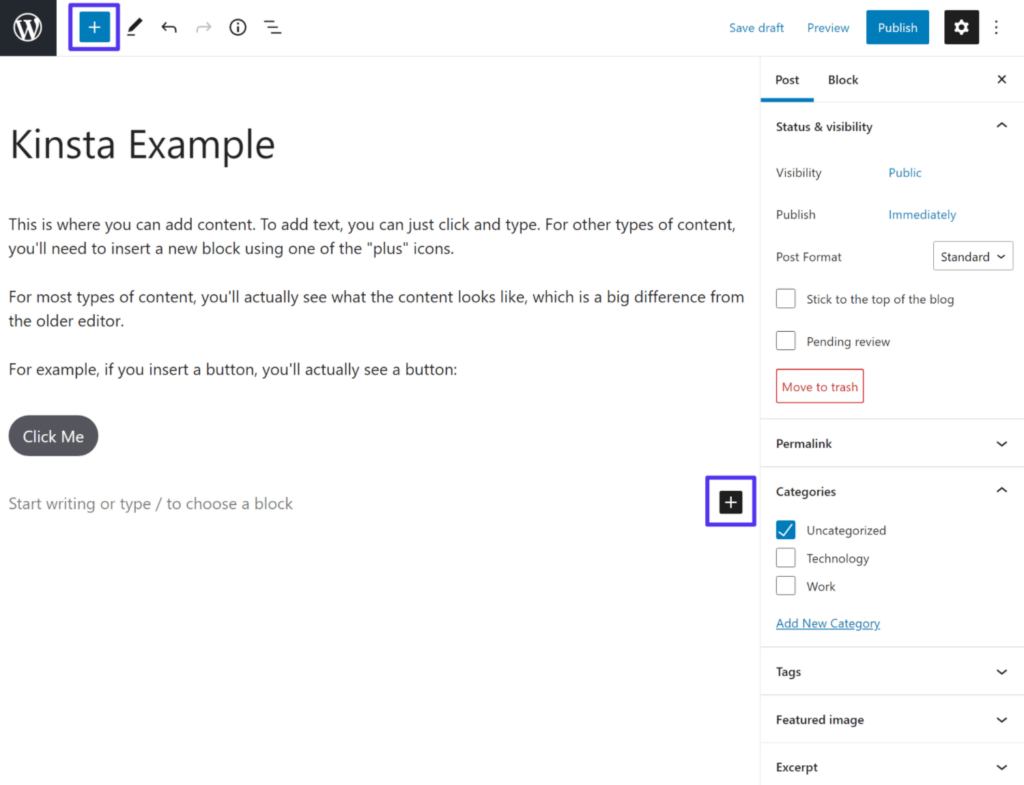The width and height of the screenshot is (1024, 785).
Task: Uncheck the Uncategorized category
Action: click(786, 530)
